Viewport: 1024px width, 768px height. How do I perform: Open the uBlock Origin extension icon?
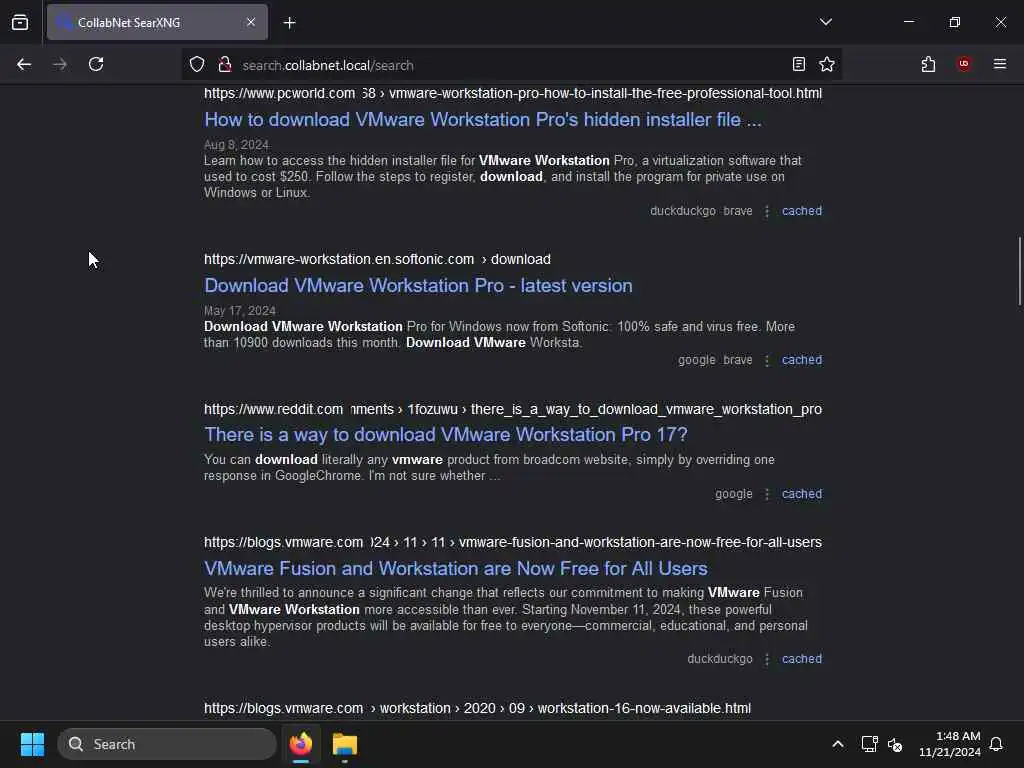pos(964,64)
